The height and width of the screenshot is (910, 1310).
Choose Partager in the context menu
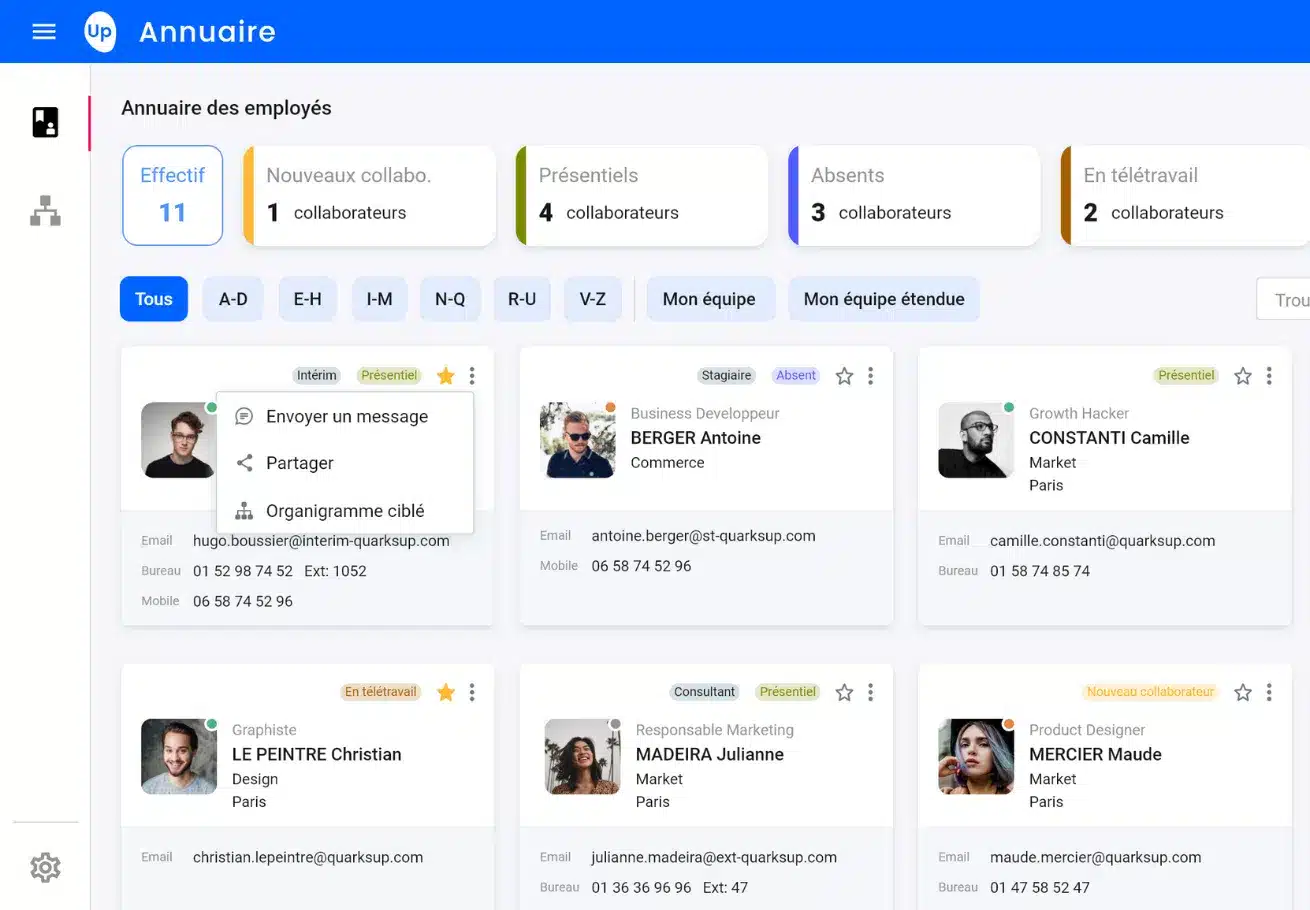click(298, 463)
